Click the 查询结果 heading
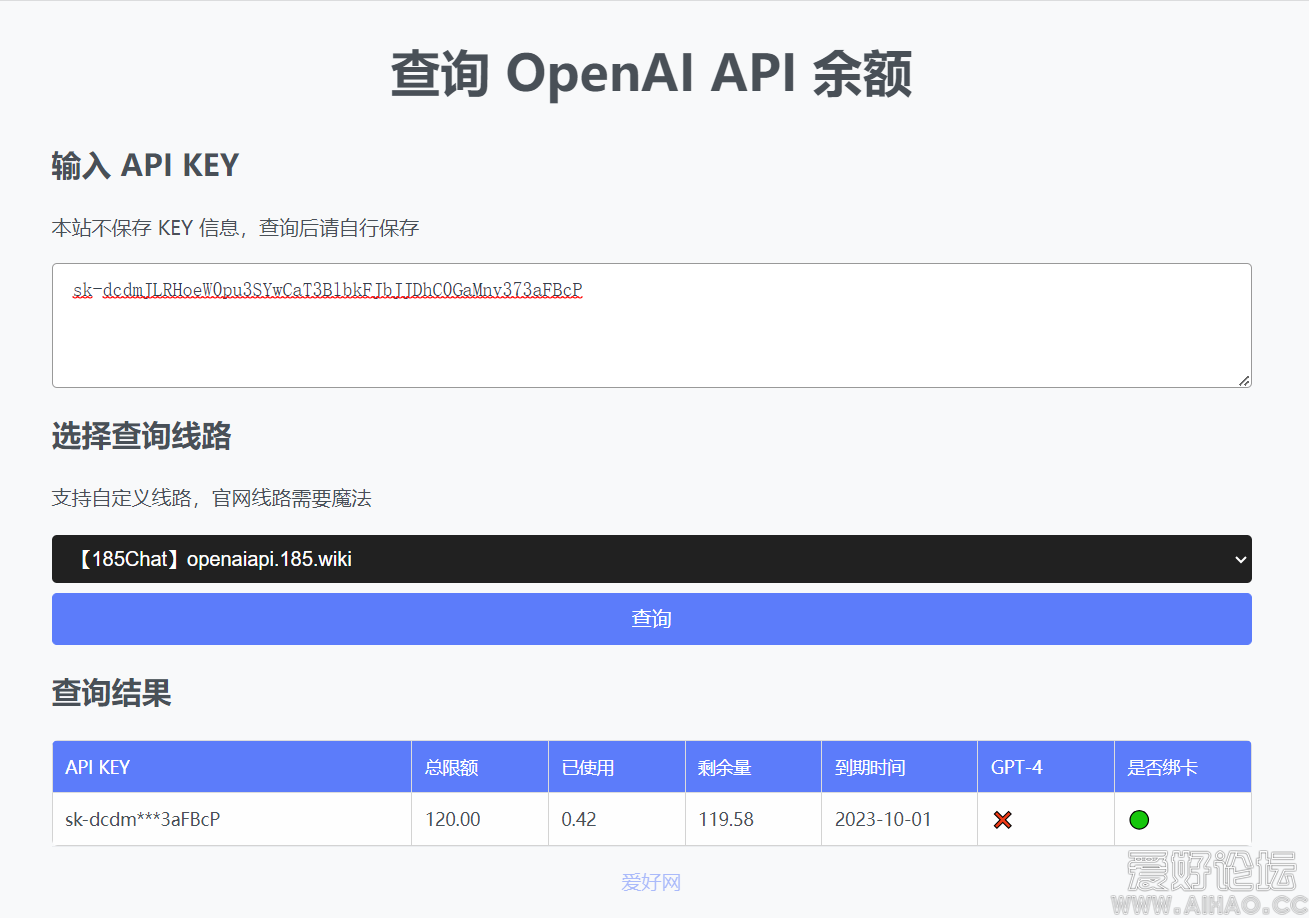 [112, 692]
